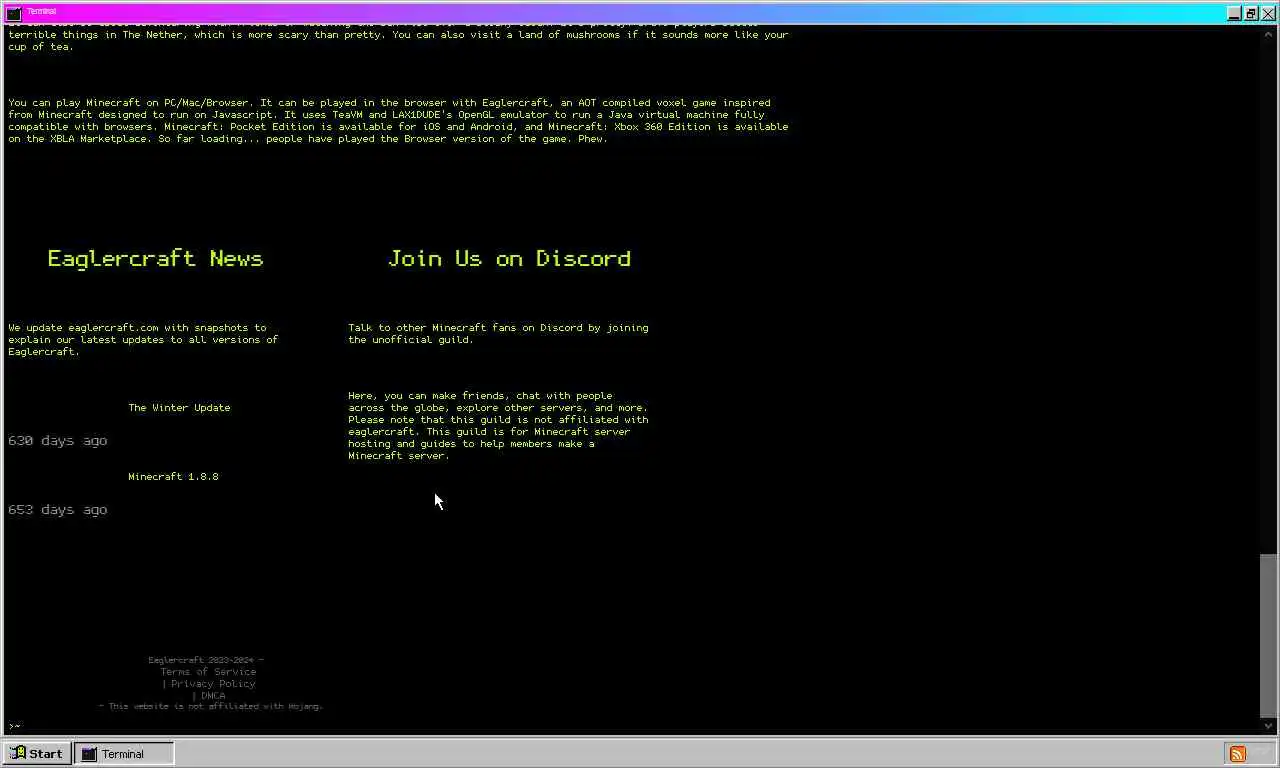This screenshot has width=1280, height=768.
Task: Restore down the Terminal window
Action: [1251, 13]
